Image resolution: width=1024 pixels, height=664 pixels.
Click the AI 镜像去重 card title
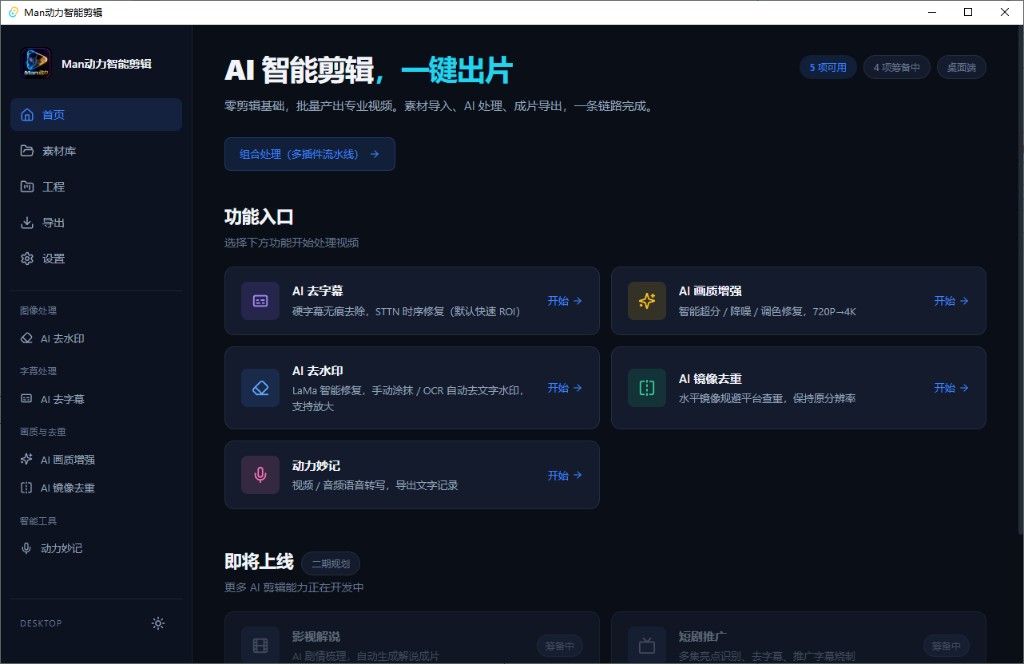point(710,379)
